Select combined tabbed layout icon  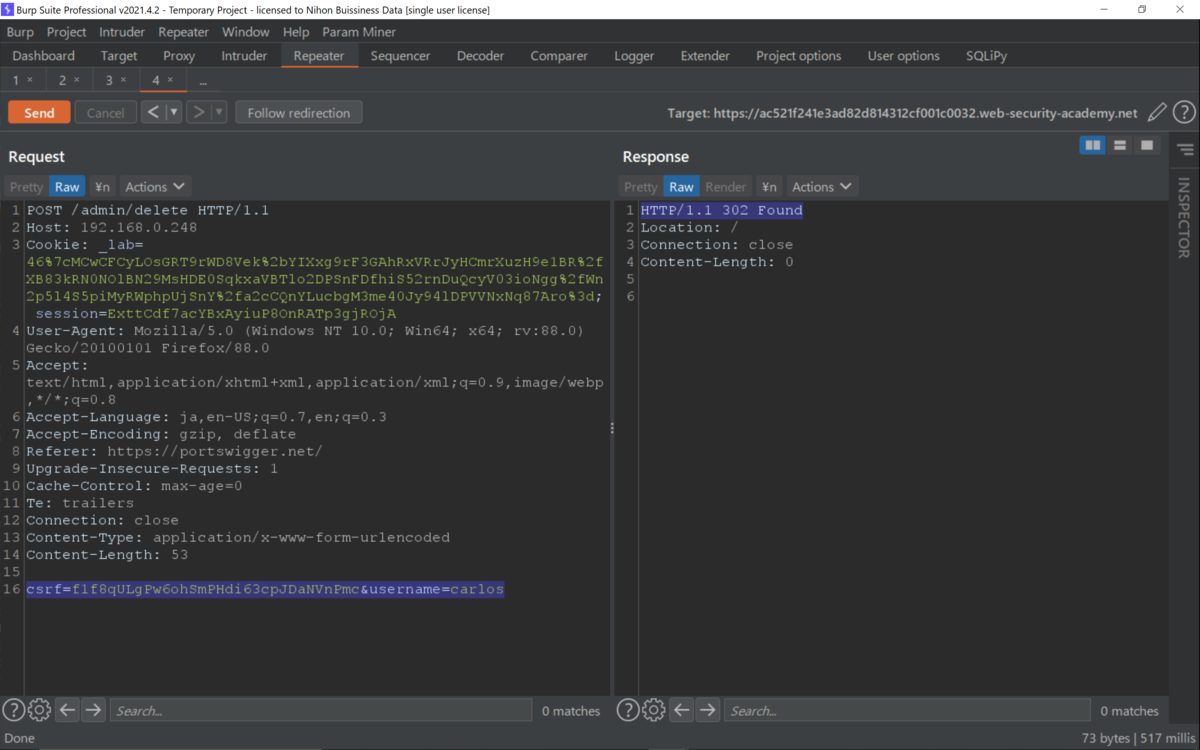tap(1147, 146)
